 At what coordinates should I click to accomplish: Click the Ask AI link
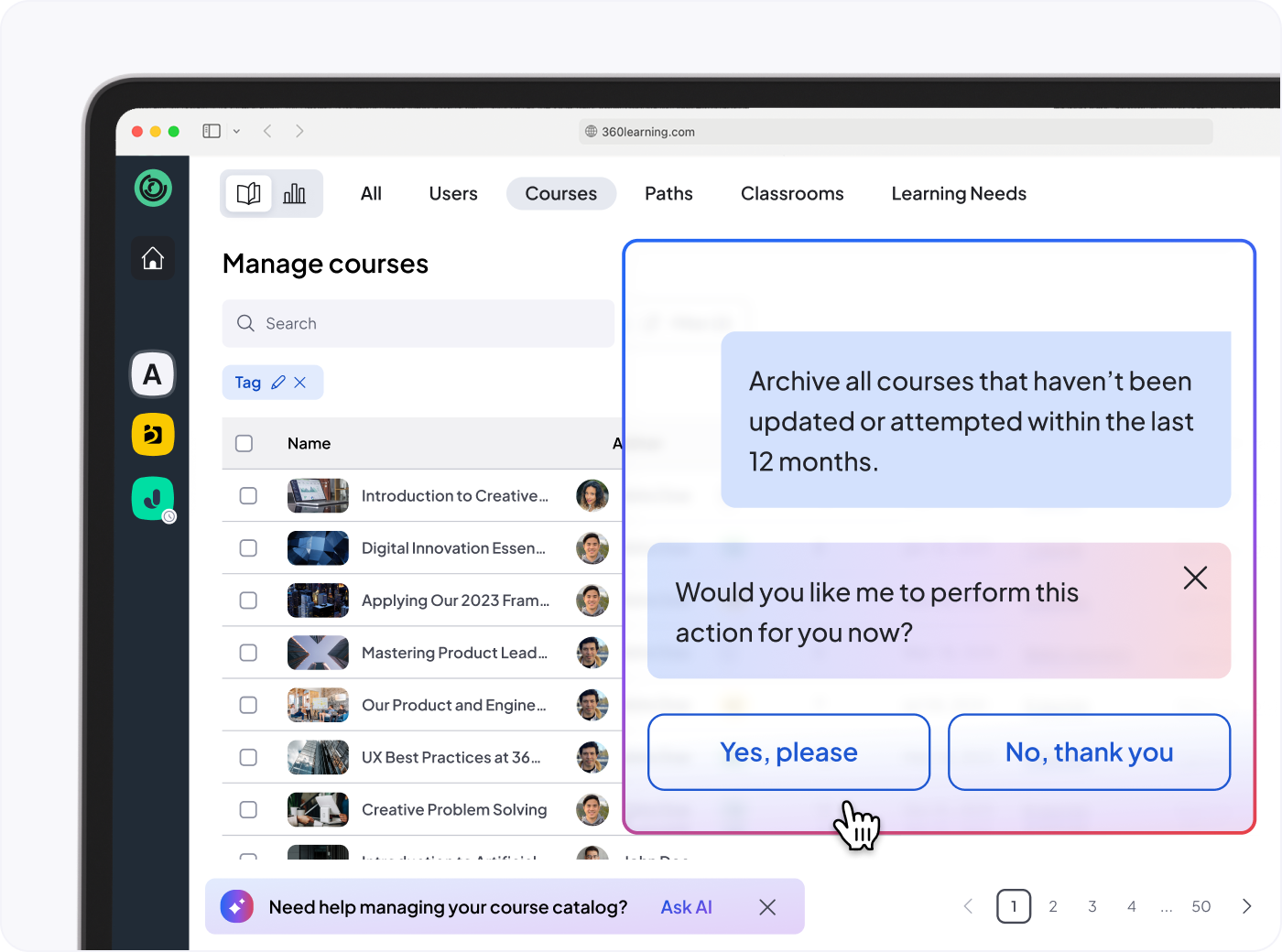[x=686, y=906]
